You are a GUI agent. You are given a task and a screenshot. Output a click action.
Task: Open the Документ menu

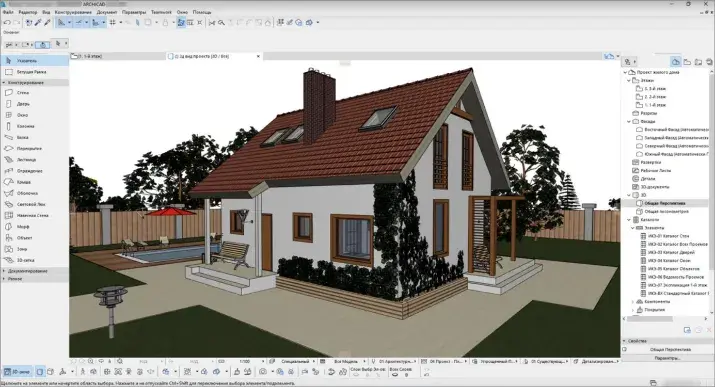click(107, 12)
